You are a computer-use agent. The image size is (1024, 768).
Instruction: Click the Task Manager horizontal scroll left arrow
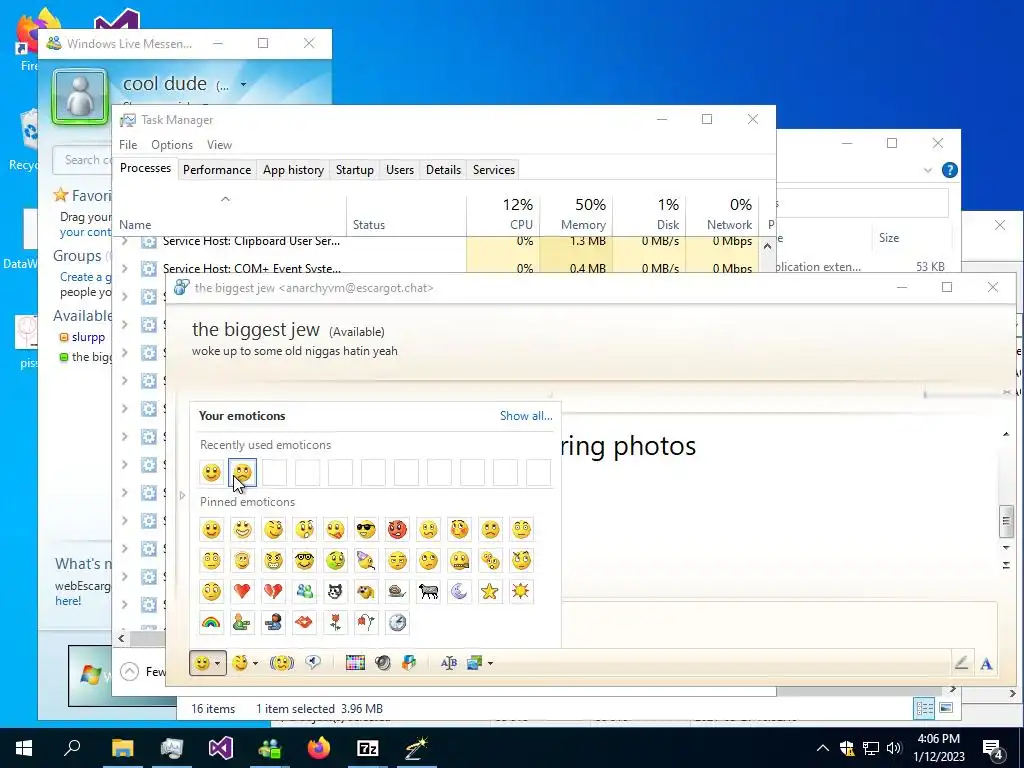pos(121,638)
